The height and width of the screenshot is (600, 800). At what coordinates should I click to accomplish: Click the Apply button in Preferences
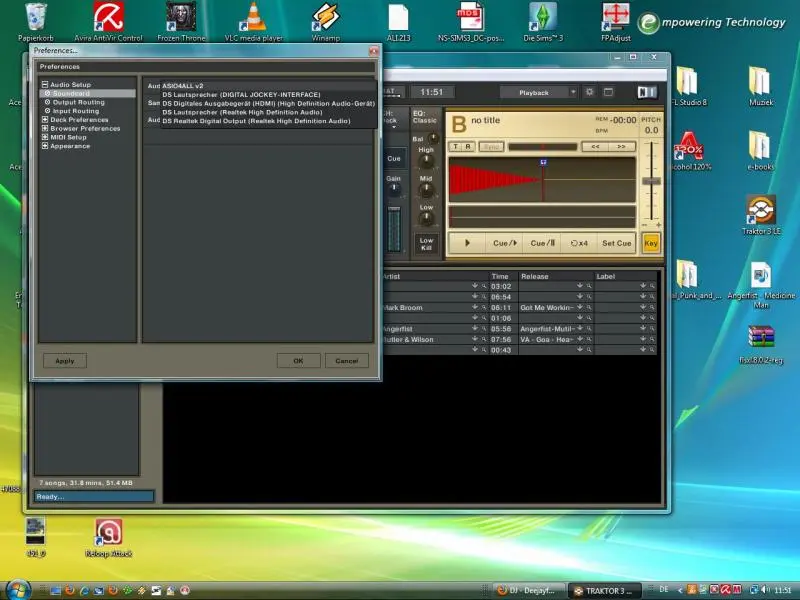coord(64,361)
